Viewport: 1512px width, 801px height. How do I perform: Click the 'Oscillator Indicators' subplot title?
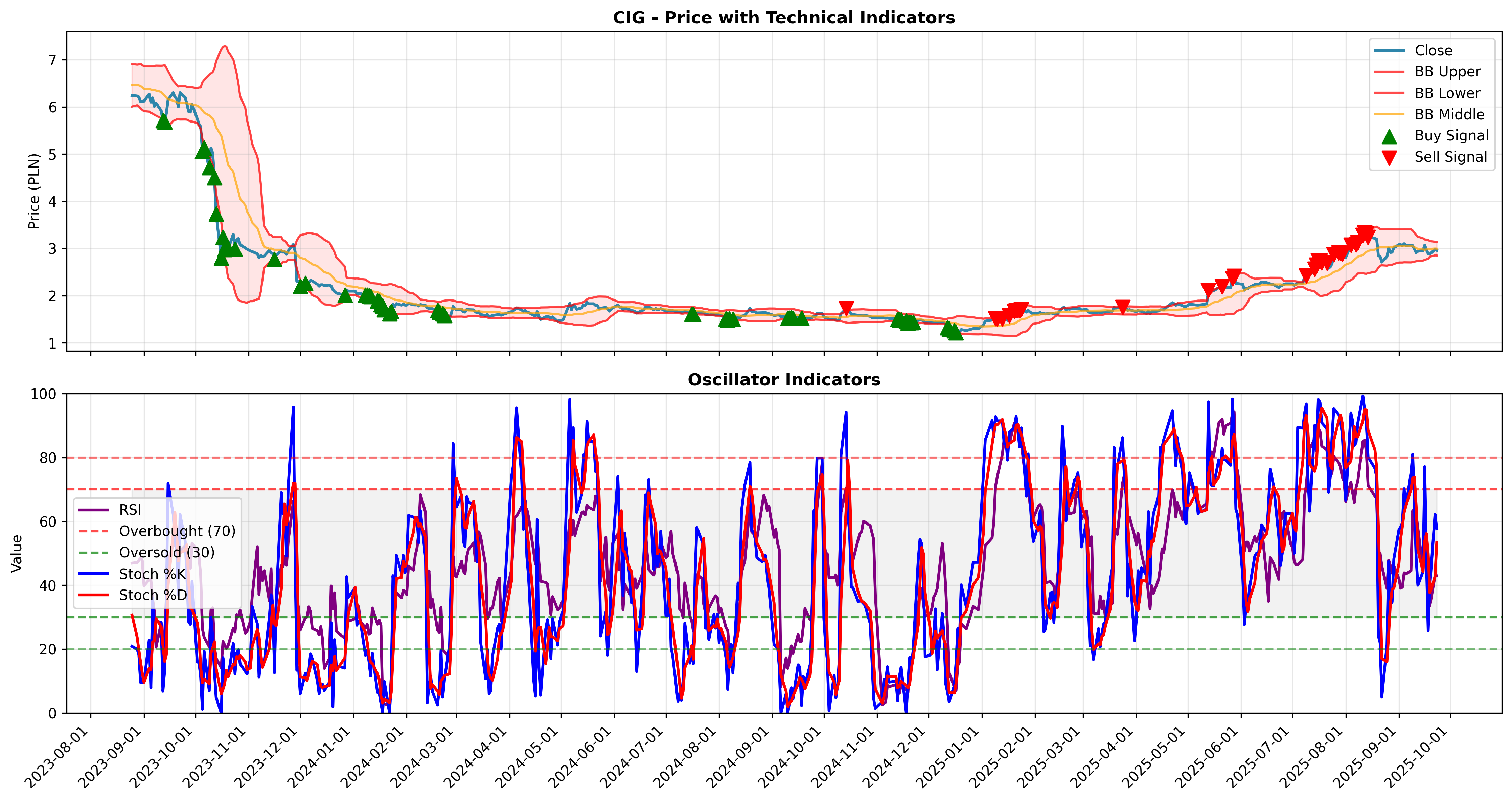tap(784, 380)
